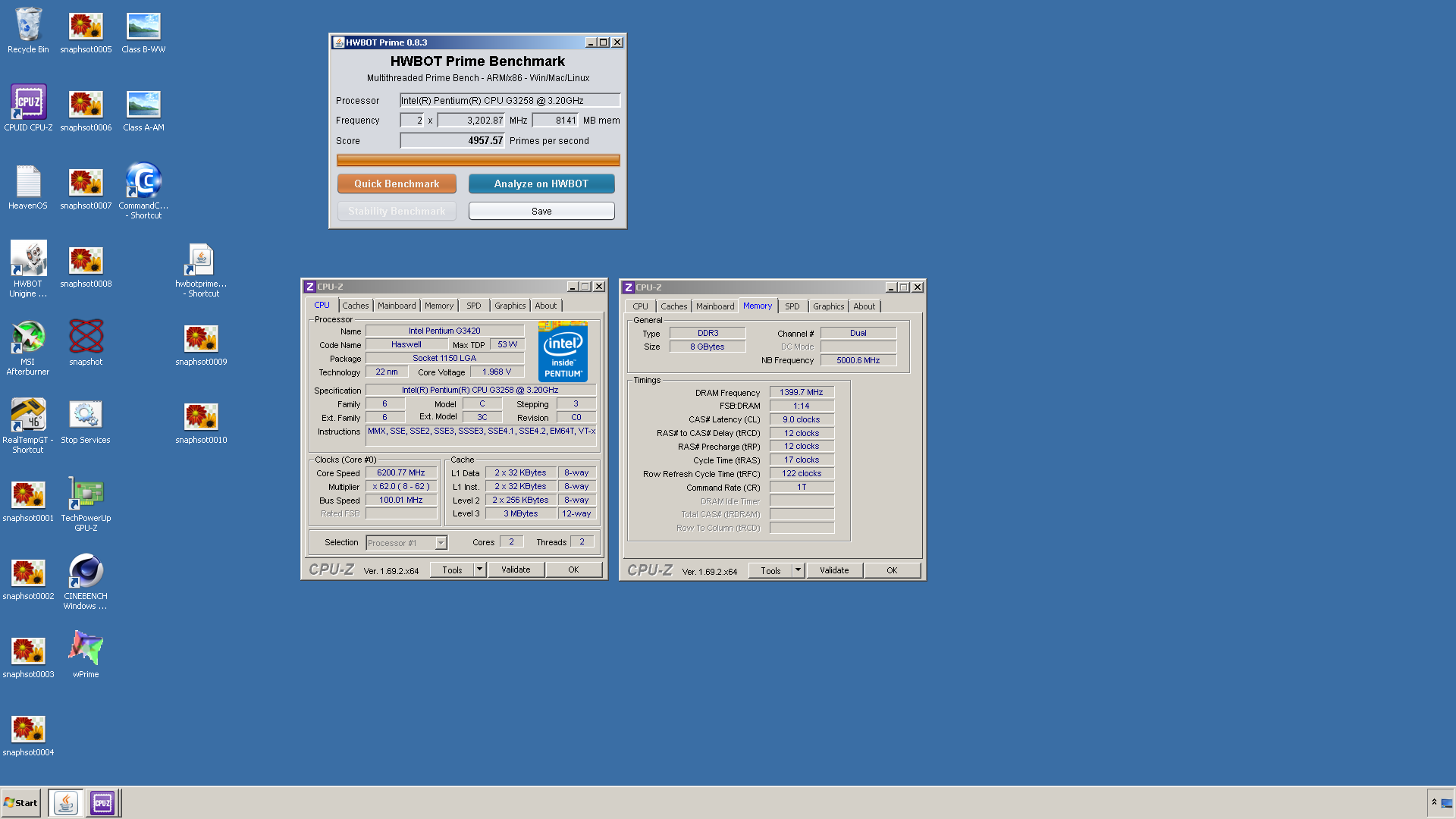Click Validate in right CPU-Z window

(x=834, y=570)
